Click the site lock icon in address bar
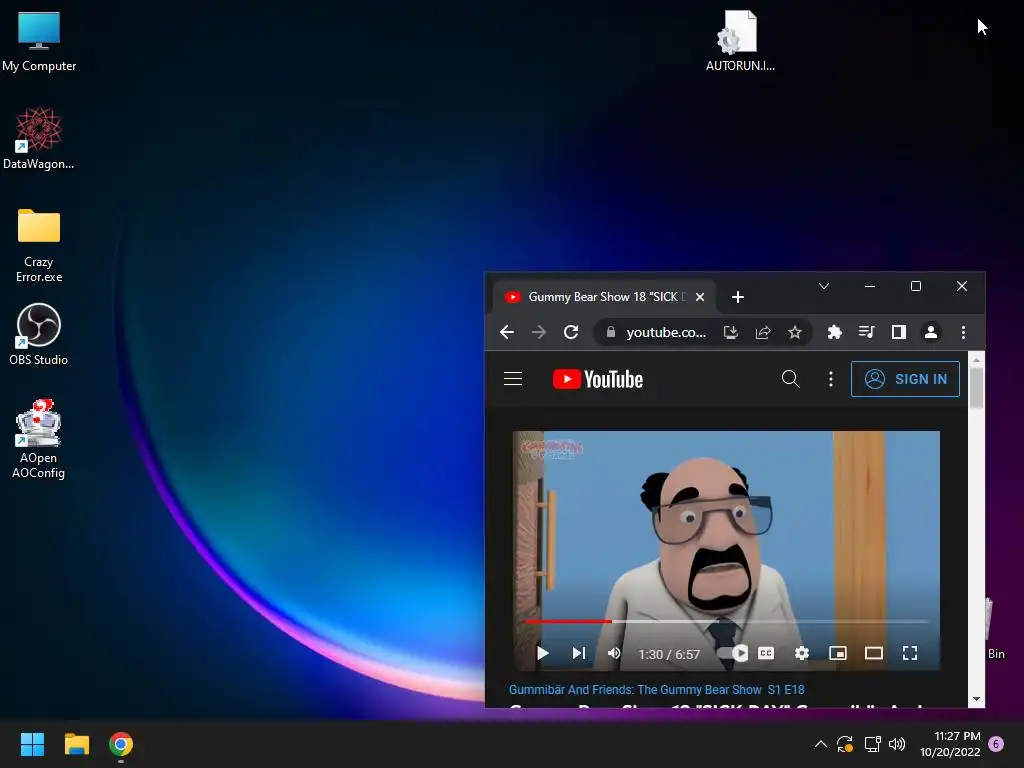The image size is (1024, 768). (611, 332)
